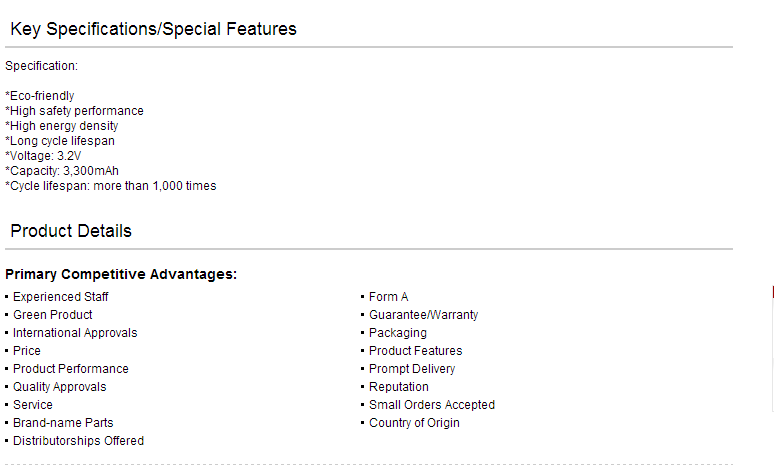Select Packaging in the right column
The height and width of the screenshot is (465, 774).
(x=398, y=333)
